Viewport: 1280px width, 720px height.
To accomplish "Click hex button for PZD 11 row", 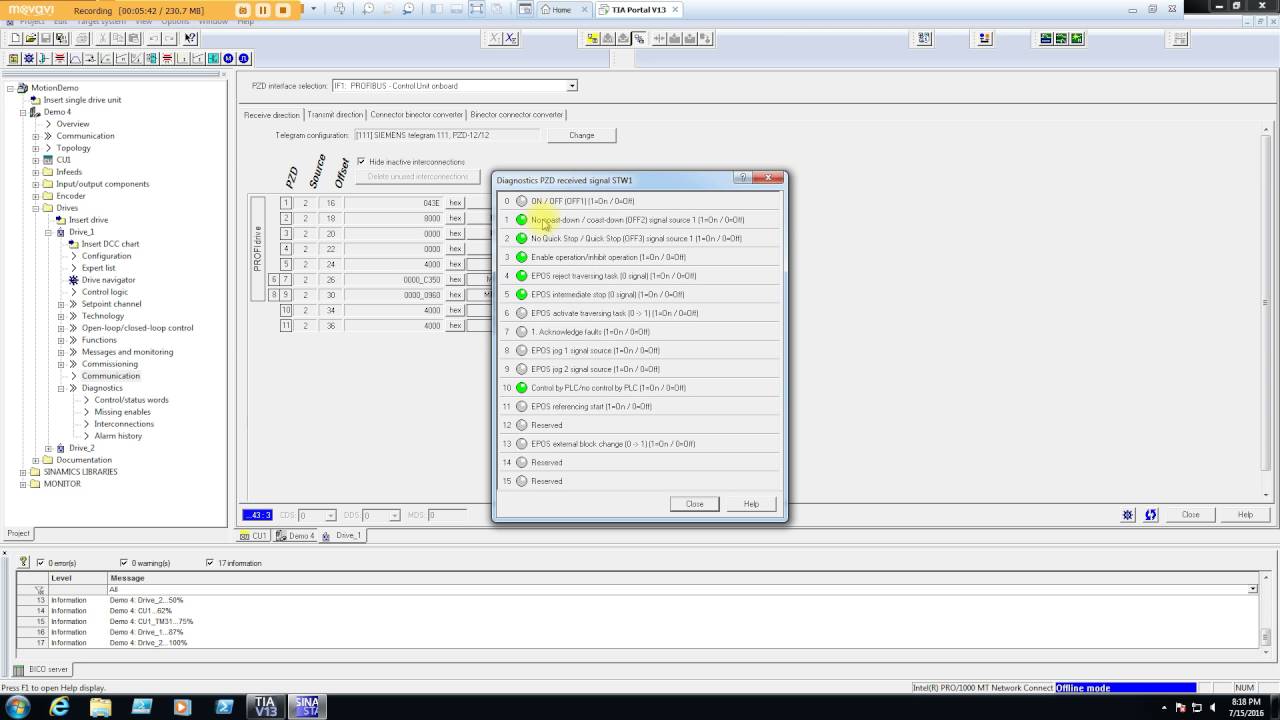I will (x=455, y=325).
